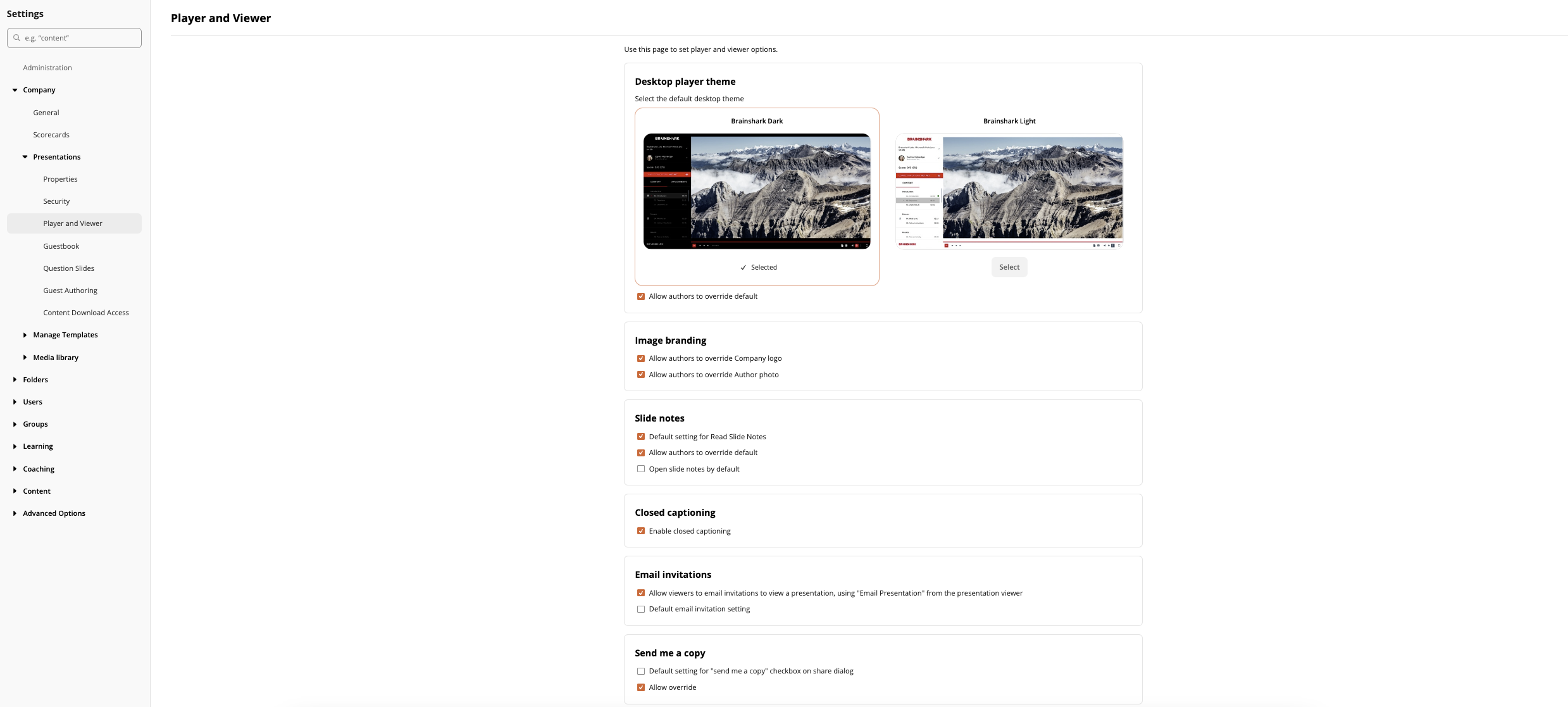Image resolution: width=1568 pixels, height=707 pixels.
Task: Select the Brainshark Light theme
Action: coord(1009,266)
